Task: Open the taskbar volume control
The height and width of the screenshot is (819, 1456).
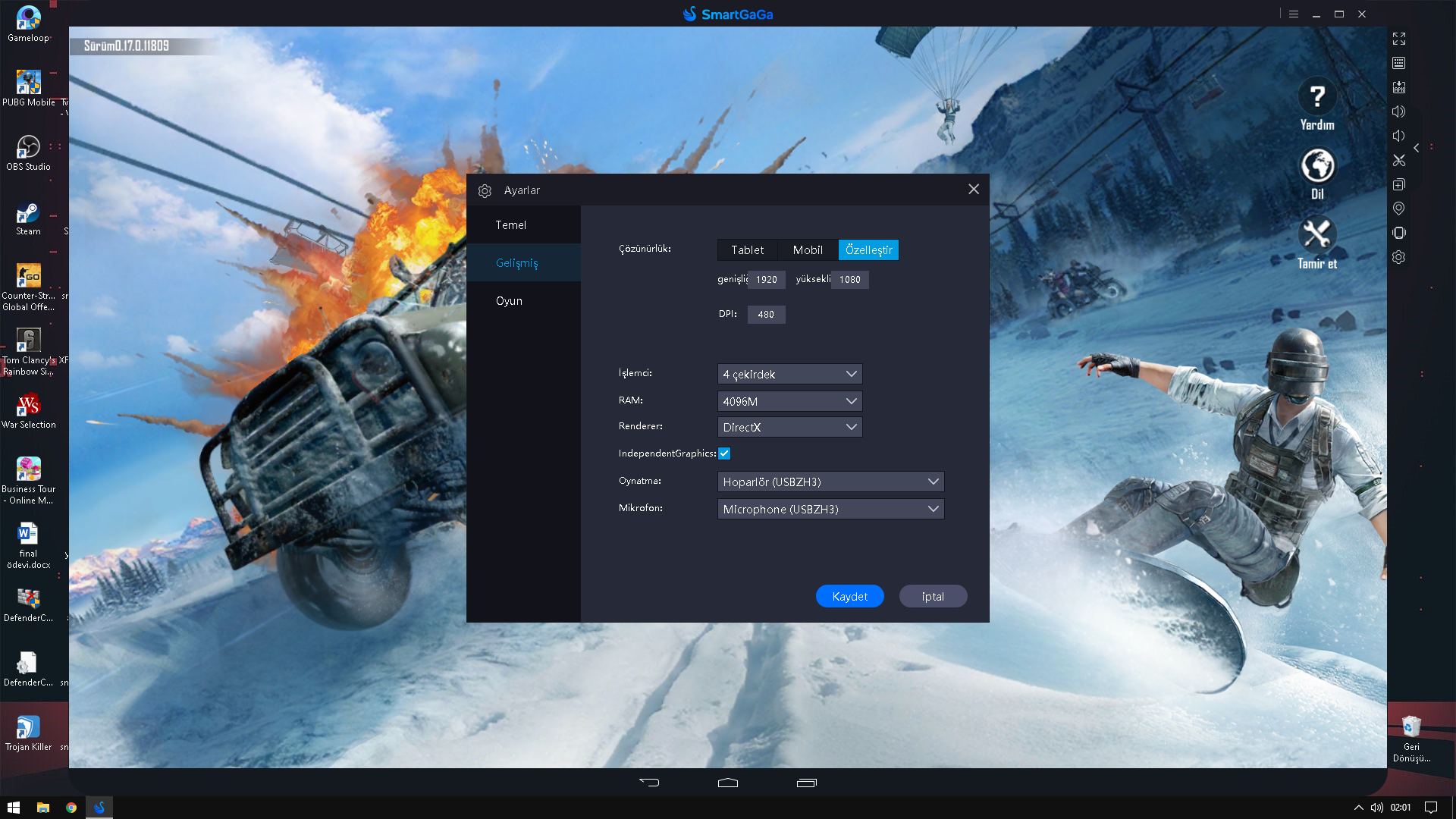Action: (1376, 808)
